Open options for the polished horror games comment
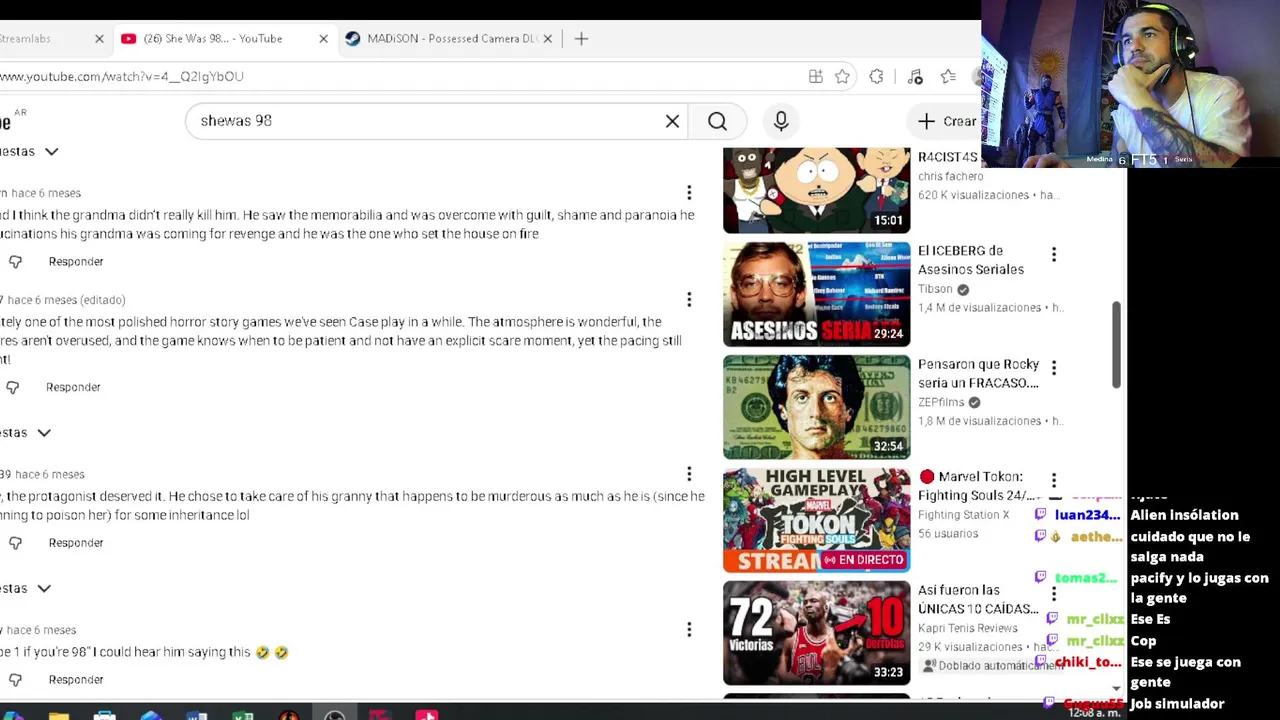The height and width of the screenshot is (720, 1280). point(689,300)
